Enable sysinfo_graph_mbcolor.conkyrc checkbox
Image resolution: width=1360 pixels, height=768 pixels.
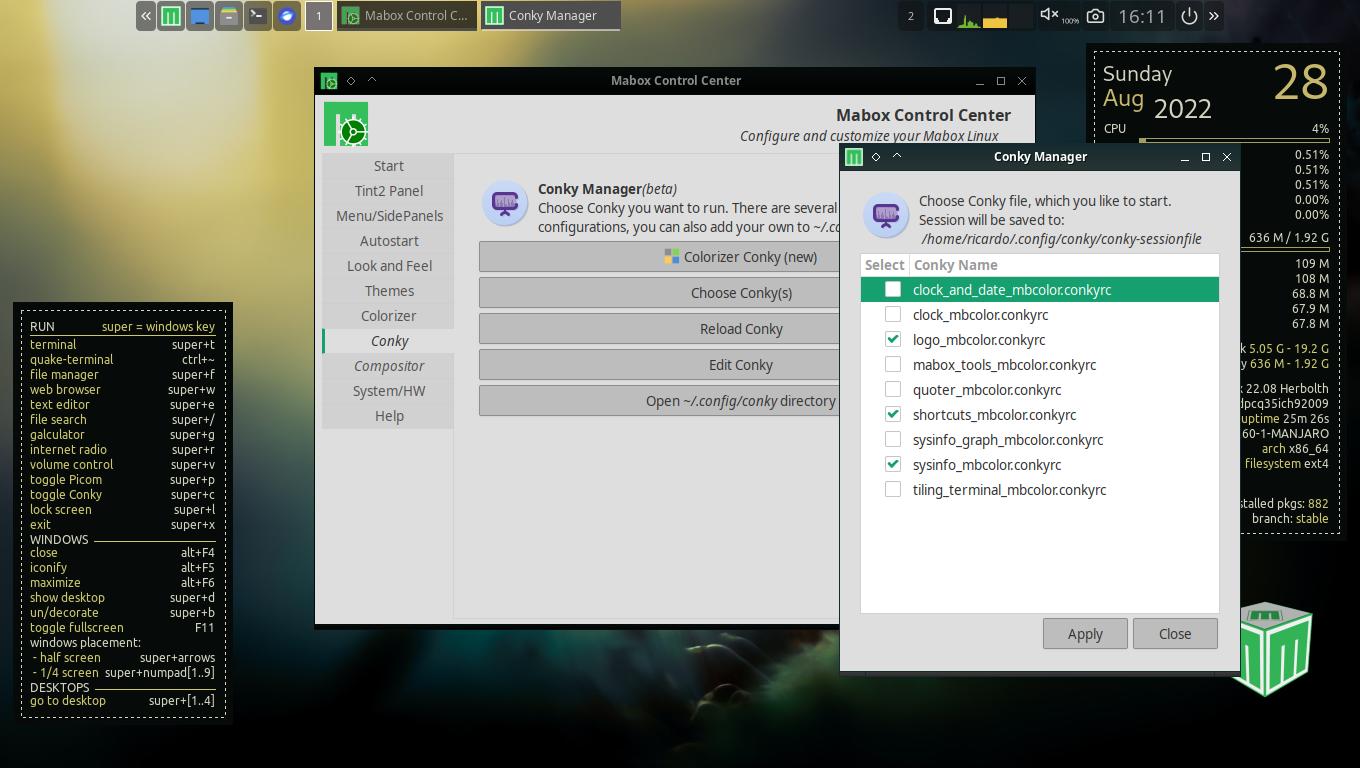[x=893, y=439]
